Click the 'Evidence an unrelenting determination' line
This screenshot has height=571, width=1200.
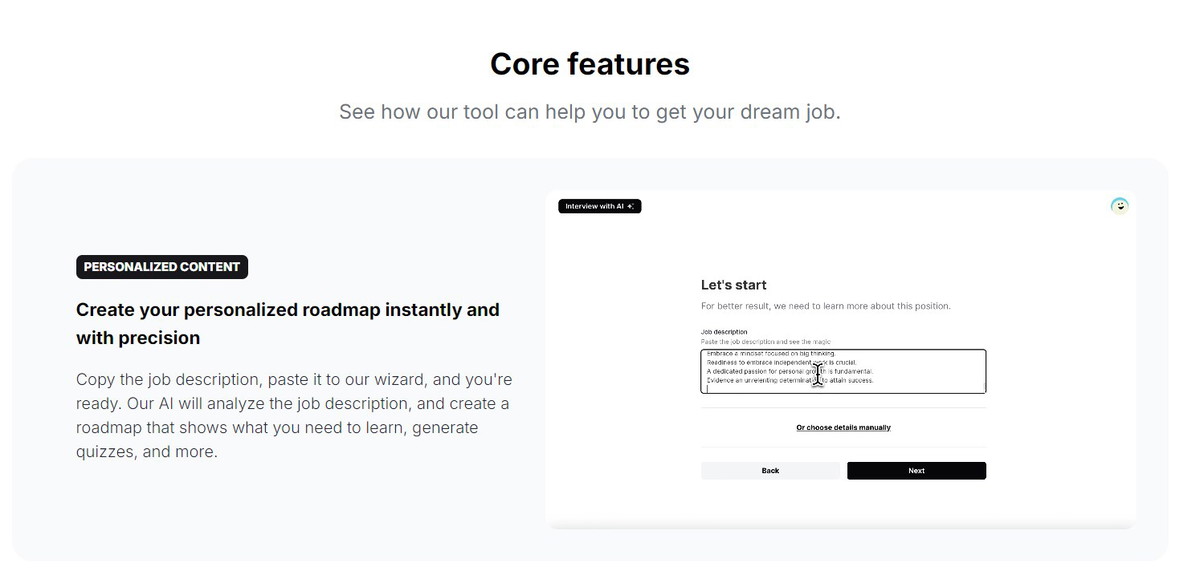(760, 380)
